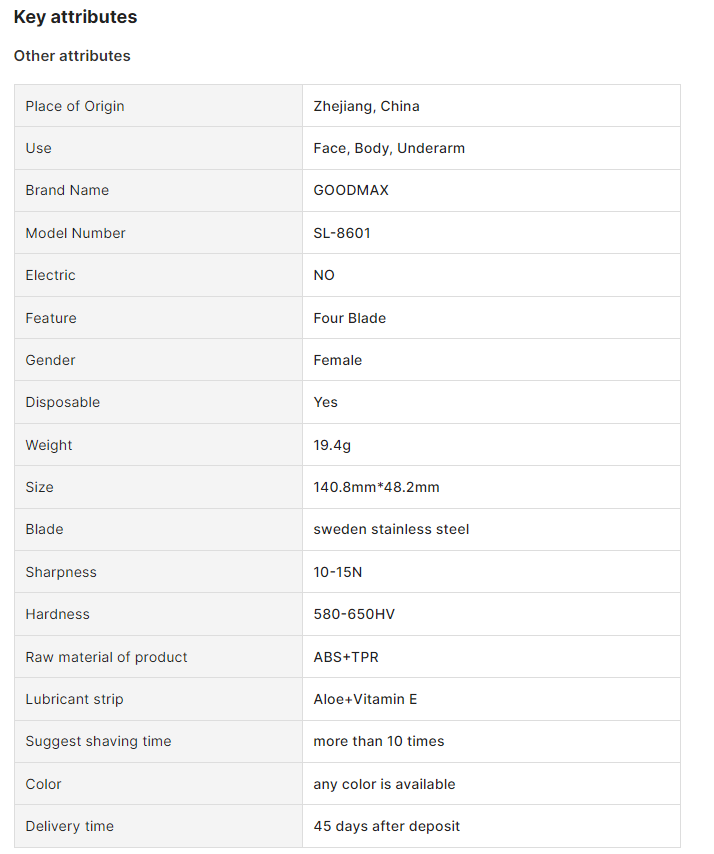
Task: Click the sweden stainless steel value
Action: click(x=391, y=529)
